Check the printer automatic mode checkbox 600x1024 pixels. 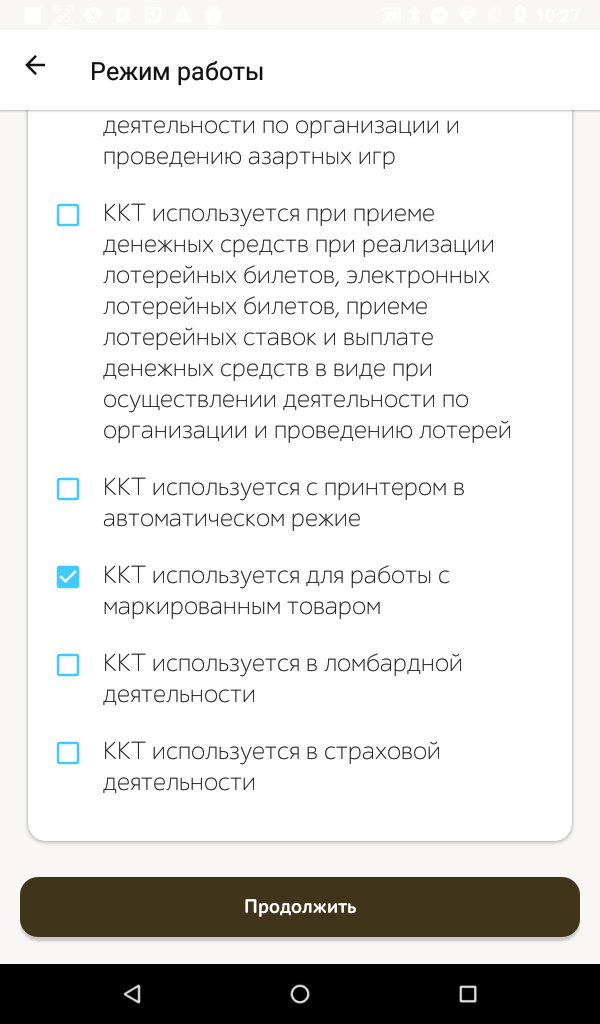[68, 489]
